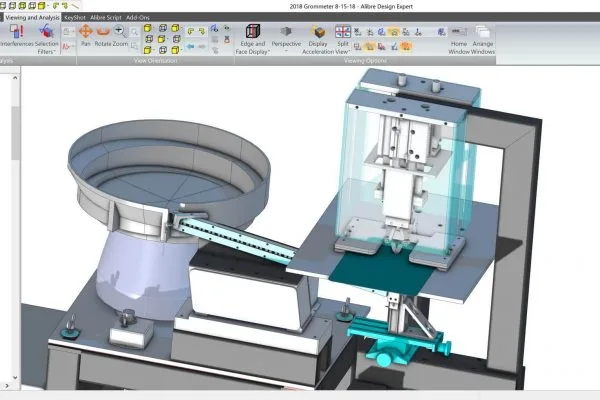Click the solid yellow cube in quick access toolbar
The image size is (600, 400).
coord(42,5)
